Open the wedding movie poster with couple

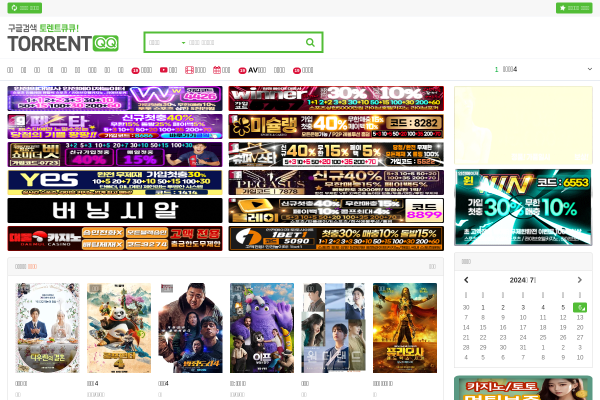[47, 328]
